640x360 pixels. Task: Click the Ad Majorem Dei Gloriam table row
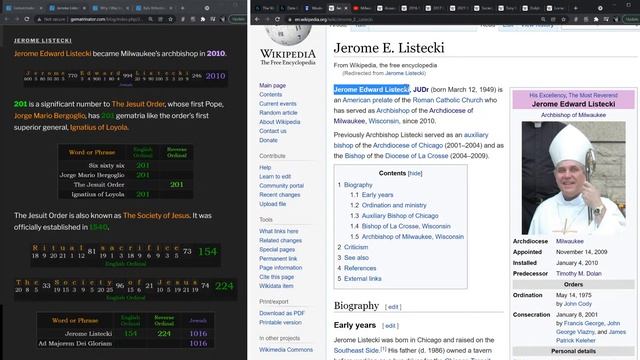[x=126, y=343]
